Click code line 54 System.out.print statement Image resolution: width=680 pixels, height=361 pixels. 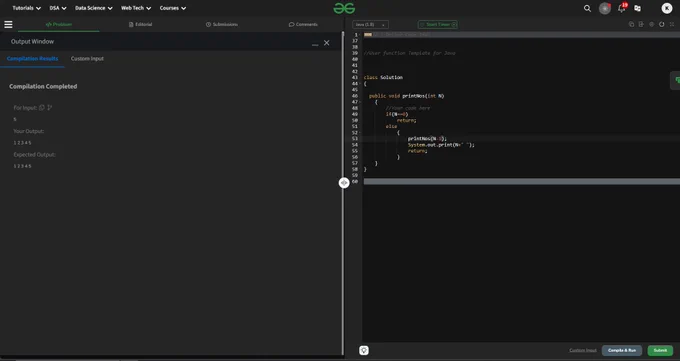[441, 144]
